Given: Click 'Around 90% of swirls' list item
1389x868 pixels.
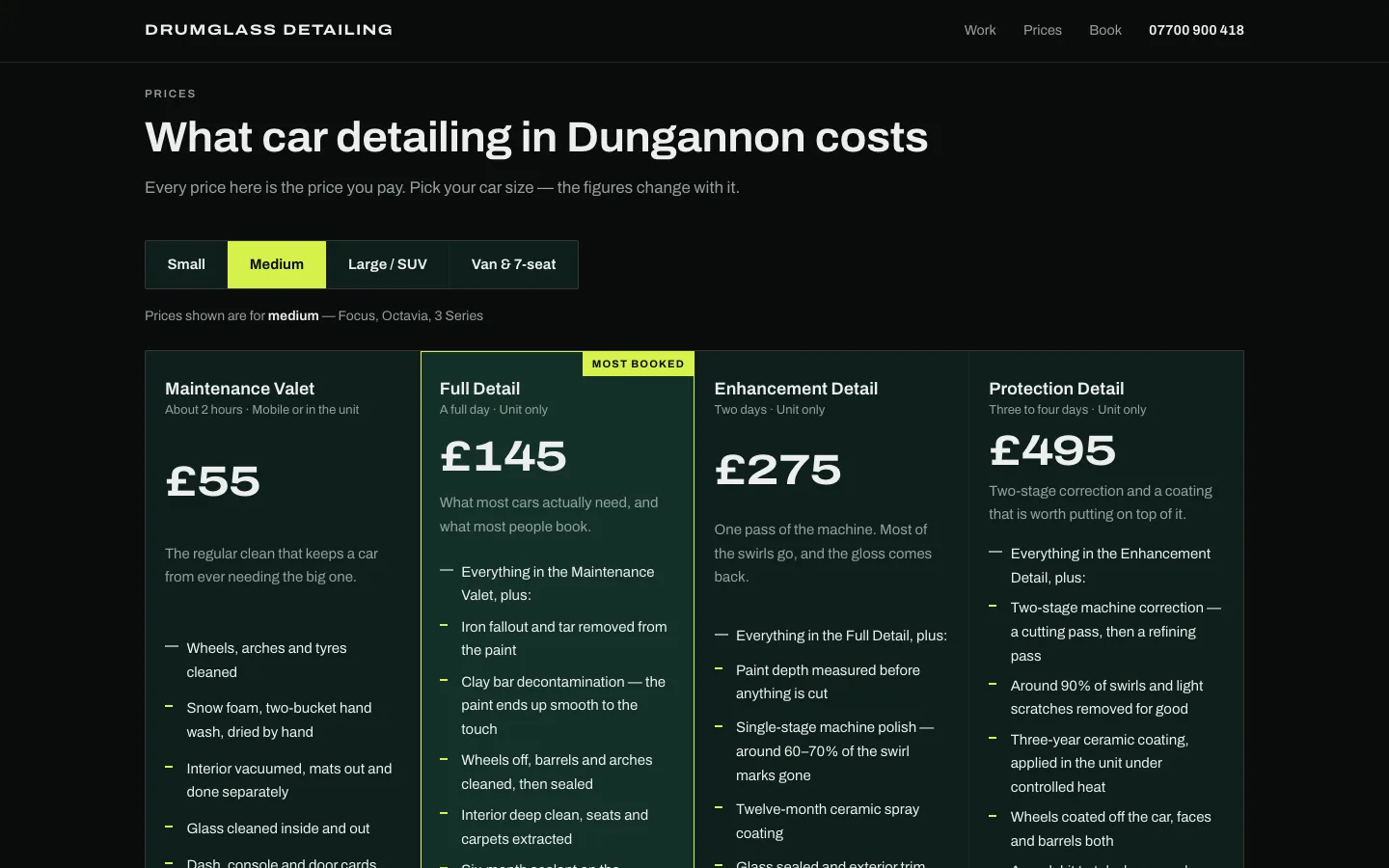Looking at the screenshot, I should click(x=1106, y=697).
